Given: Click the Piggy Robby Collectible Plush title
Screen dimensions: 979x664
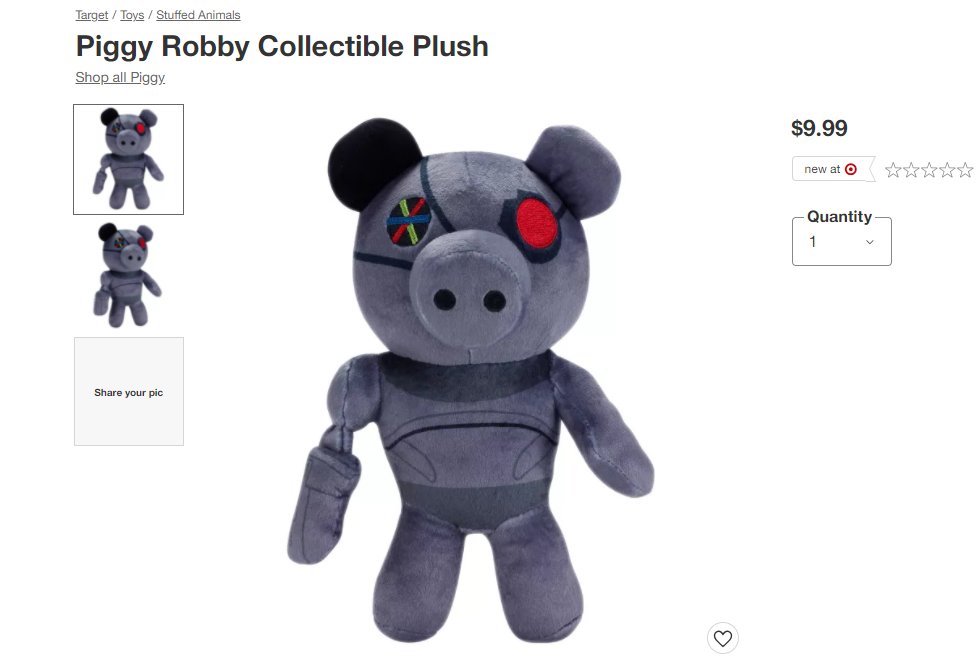Looking at the screenshot, I should point(282,46).
